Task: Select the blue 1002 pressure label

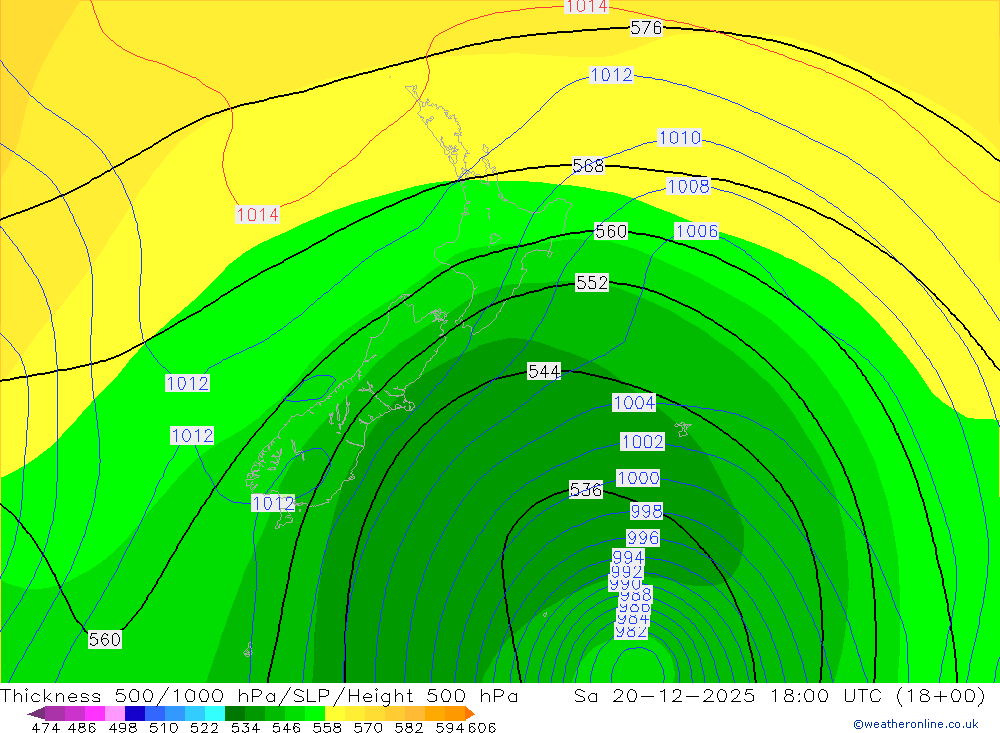Action: tap(642, 441)
